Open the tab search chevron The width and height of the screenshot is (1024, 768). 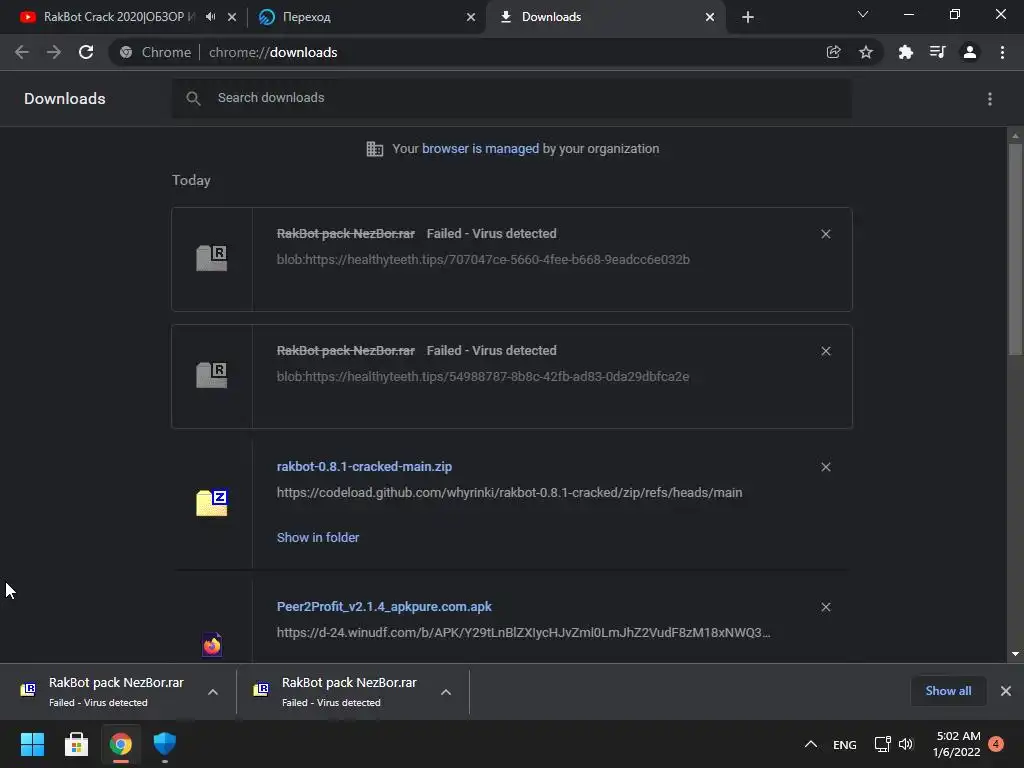(x=863, y=14)
